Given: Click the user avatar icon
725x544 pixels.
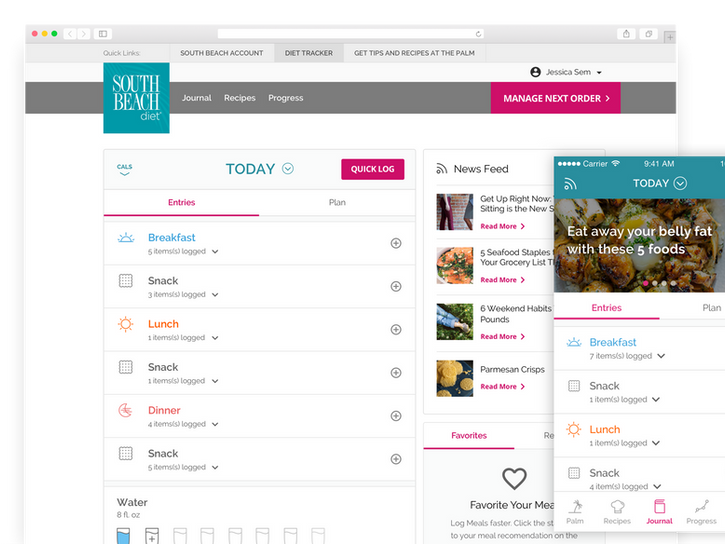Looking at the screenshot, I should 535,72.
